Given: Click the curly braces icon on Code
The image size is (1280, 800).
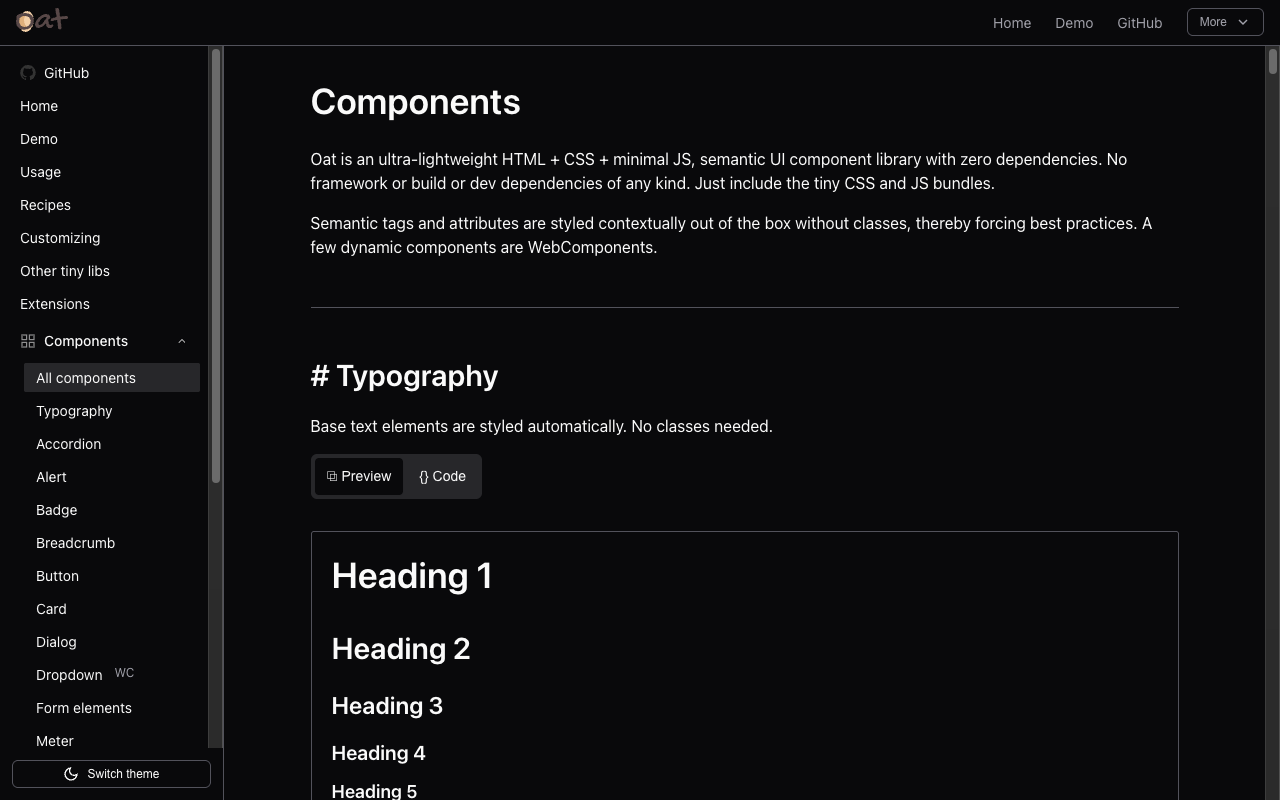Looking at the screenshot, I should [423, 476].
